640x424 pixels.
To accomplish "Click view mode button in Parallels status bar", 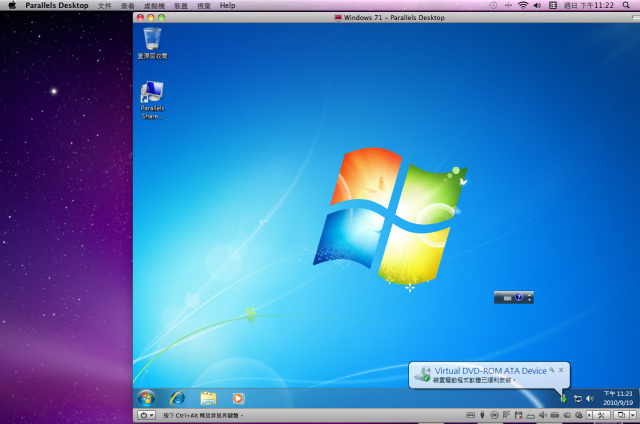I will 621,415.
